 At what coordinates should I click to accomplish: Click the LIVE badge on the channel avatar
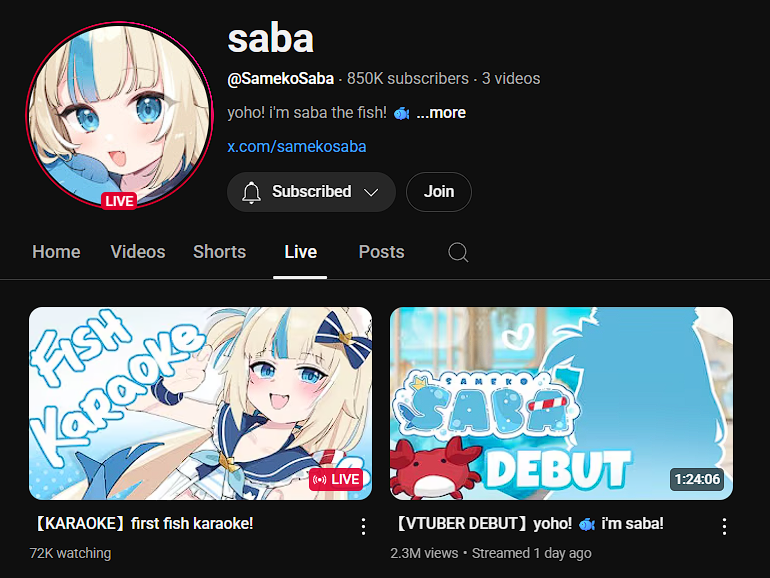tap(119, 201)
